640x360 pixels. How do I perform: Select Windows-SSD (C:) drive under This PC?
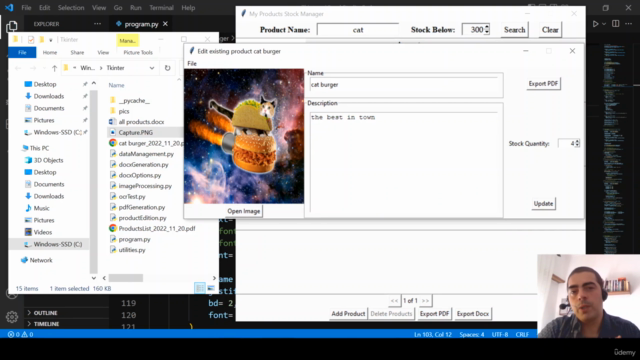pos(58,244)
